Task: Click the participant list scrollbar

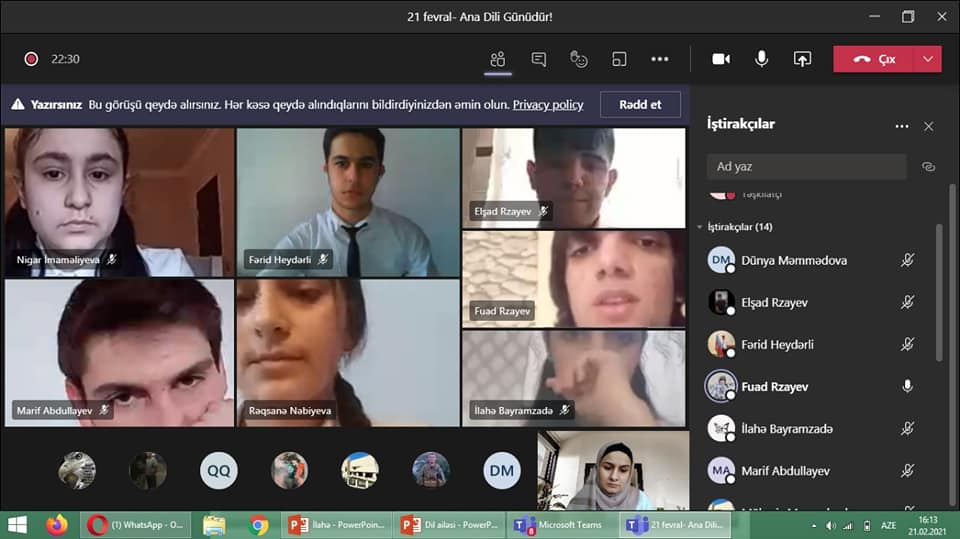Action: [x=940, y=293]
